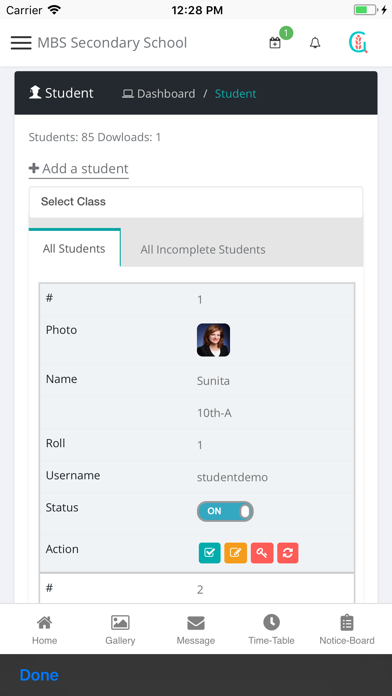The height and width of the screenshot is (696, 392).
Task: Open Gallery from bottom bar
Action: tap(120, 629)
